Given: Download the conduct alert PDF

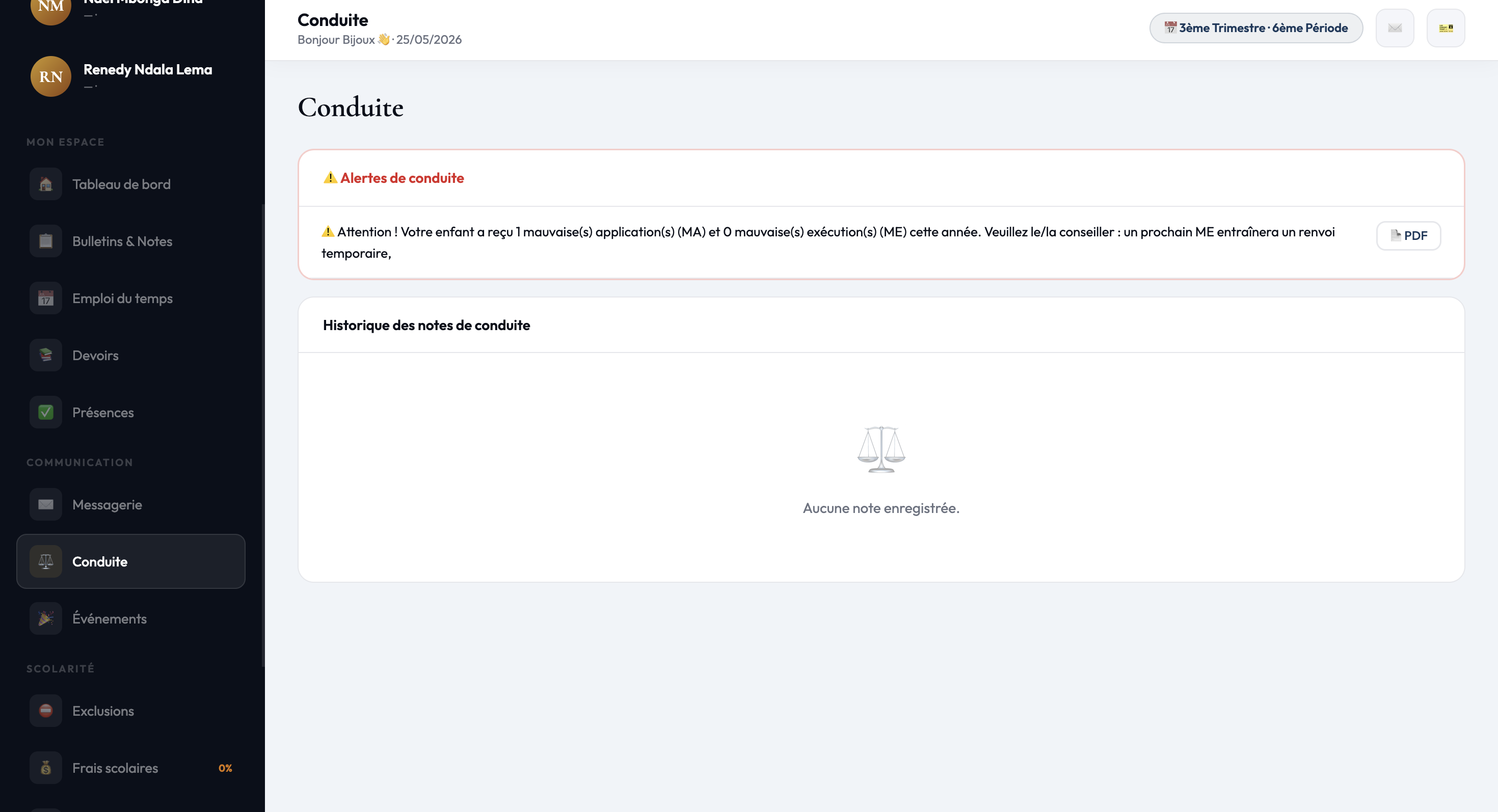Looking at the screenshot, I should tap(1408, 235).
